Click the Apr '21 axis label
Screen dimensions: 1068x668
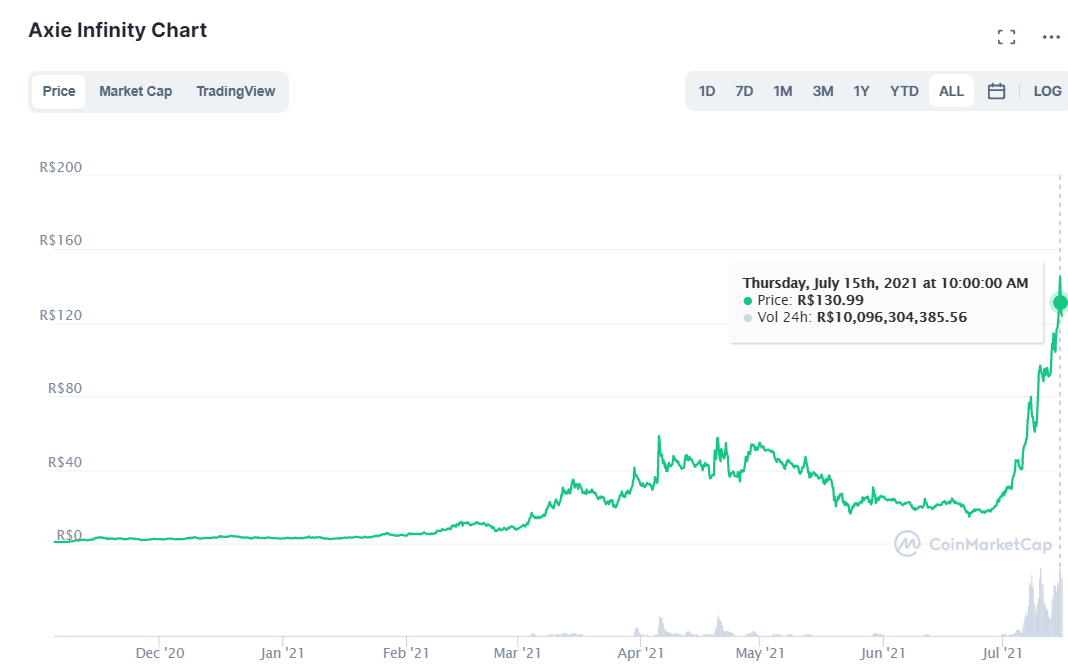pos(641,653)
